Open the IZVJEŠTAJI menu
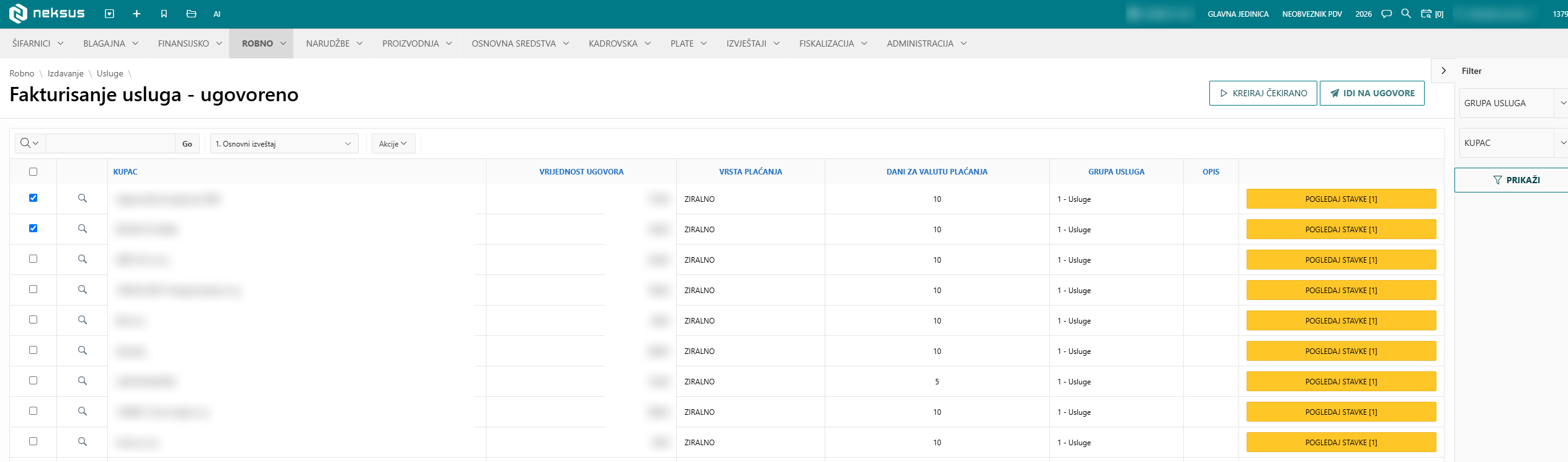Screen dimensions: 1568x462 tap(753, 43)
